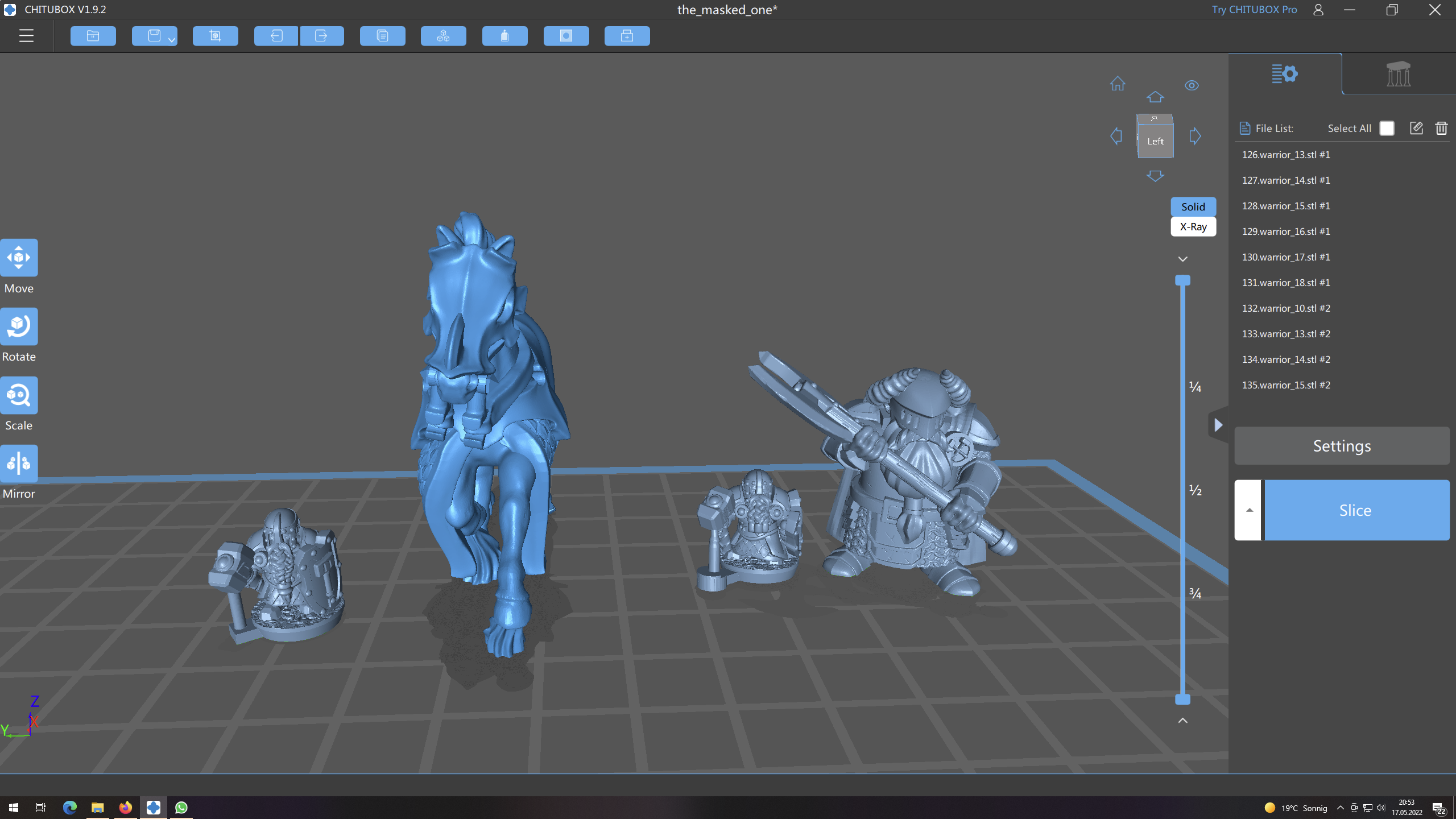The width and height of the screenshot is (1456, 819).
Task: Switch view mode to X-Ray
Action: 1193,226
